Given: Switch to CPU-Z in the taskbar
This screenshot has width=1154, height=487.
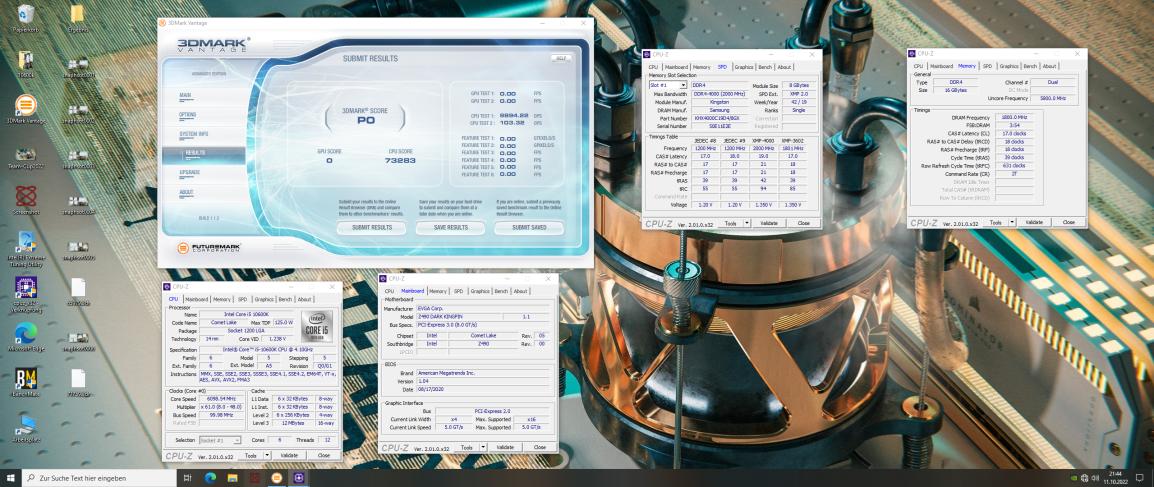Looking at the screenshot, I should coord(300,477).
